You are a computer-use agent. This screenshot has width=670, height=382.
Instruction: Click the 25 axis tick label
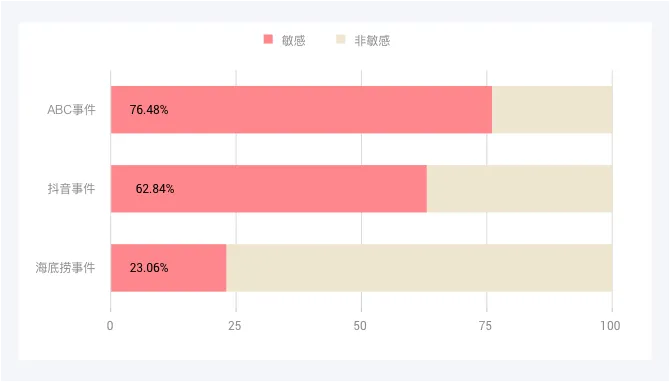[x=235, y=326]
